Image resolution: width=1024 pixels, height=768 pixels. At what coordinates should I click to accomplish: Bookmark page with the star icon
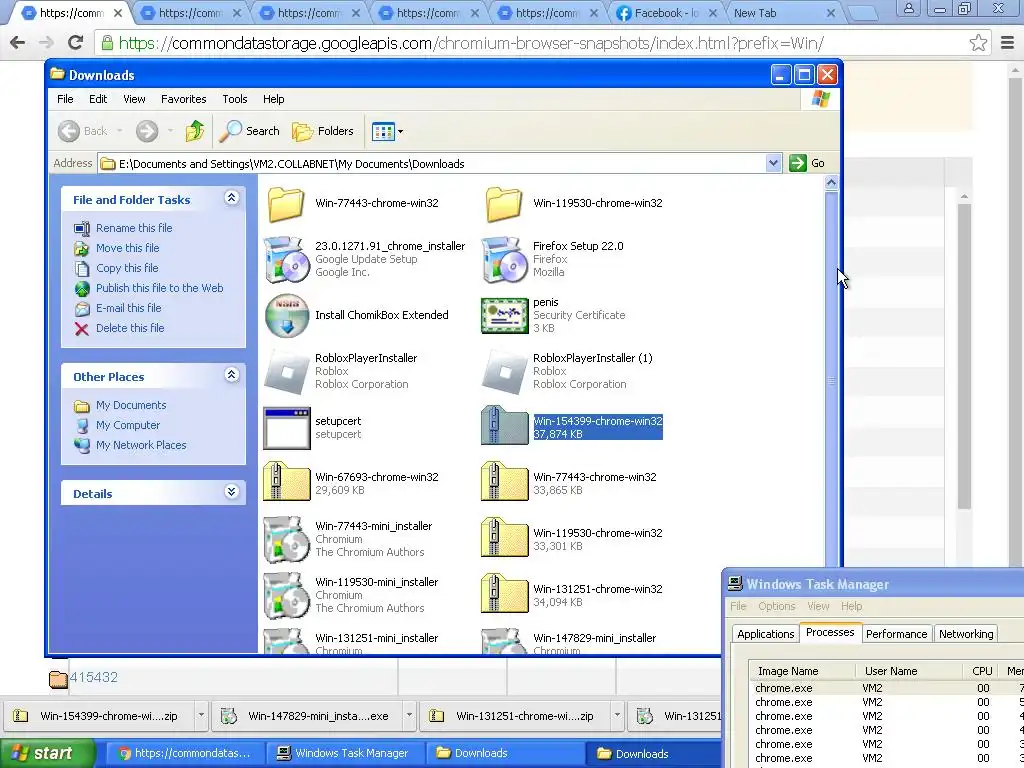[978, 43]
